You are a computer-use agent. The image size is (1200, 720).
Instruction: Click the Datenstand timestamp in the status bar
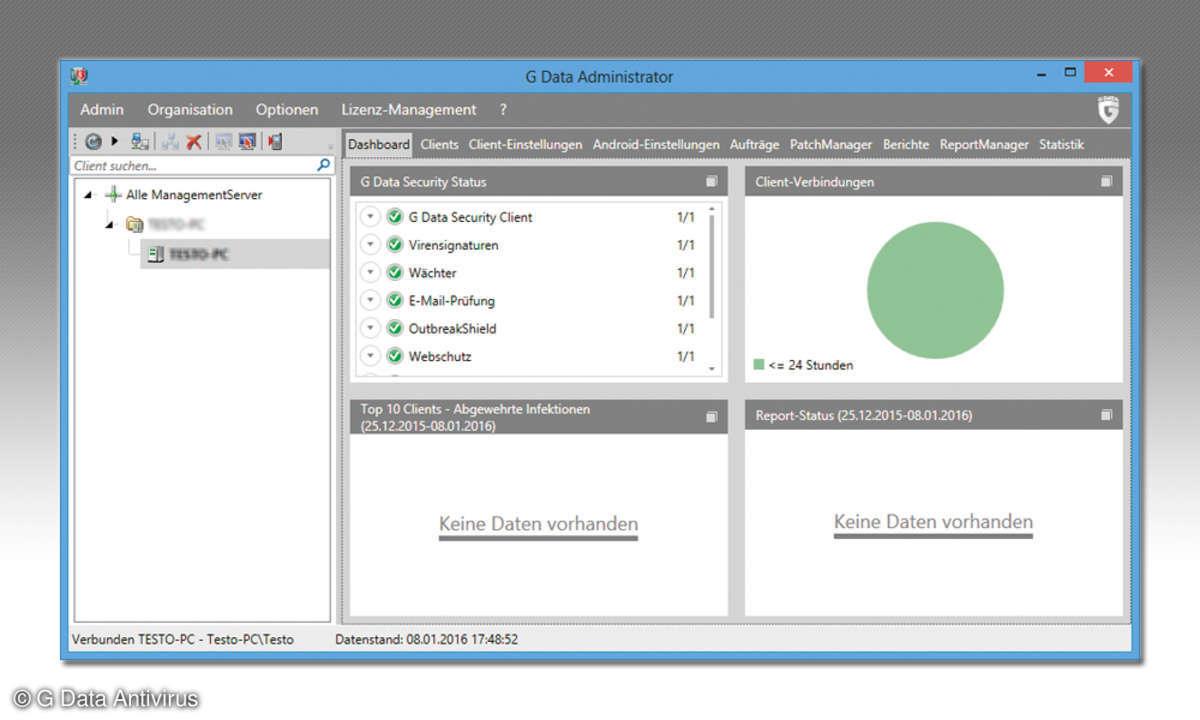427,638
